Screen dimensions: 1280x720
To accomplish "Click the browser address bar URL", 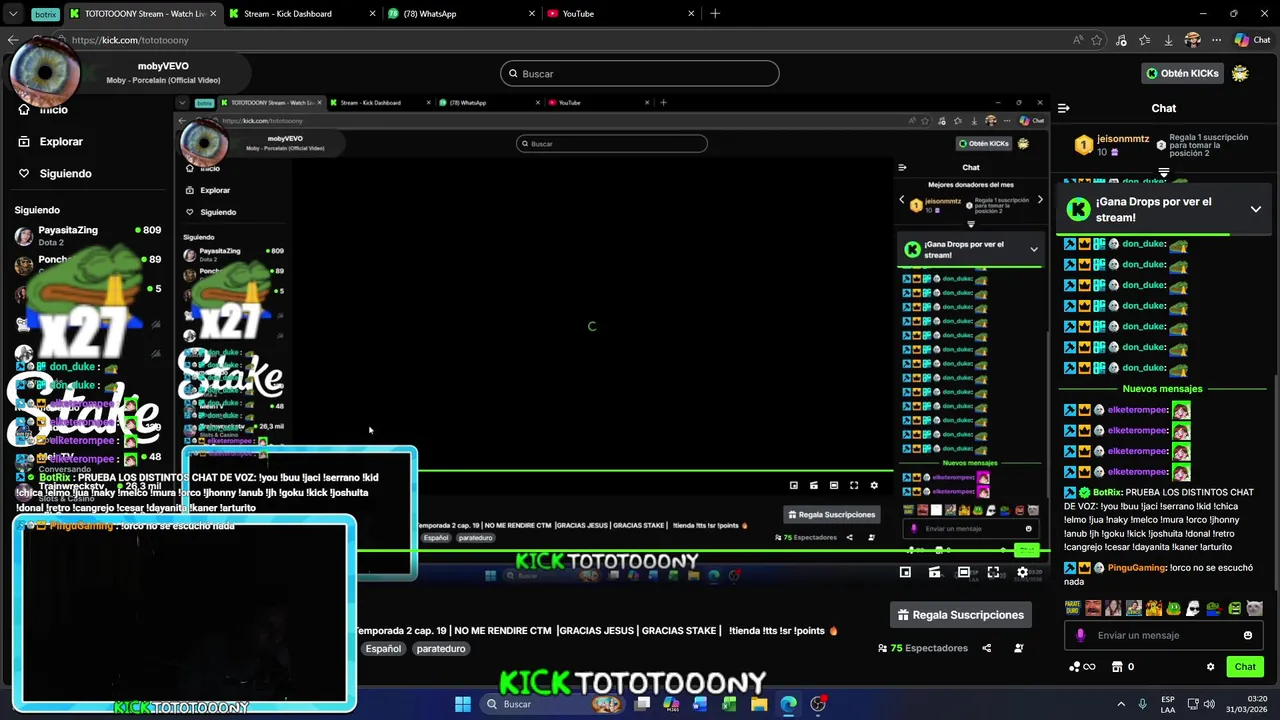I will click(x=130, y=40).
